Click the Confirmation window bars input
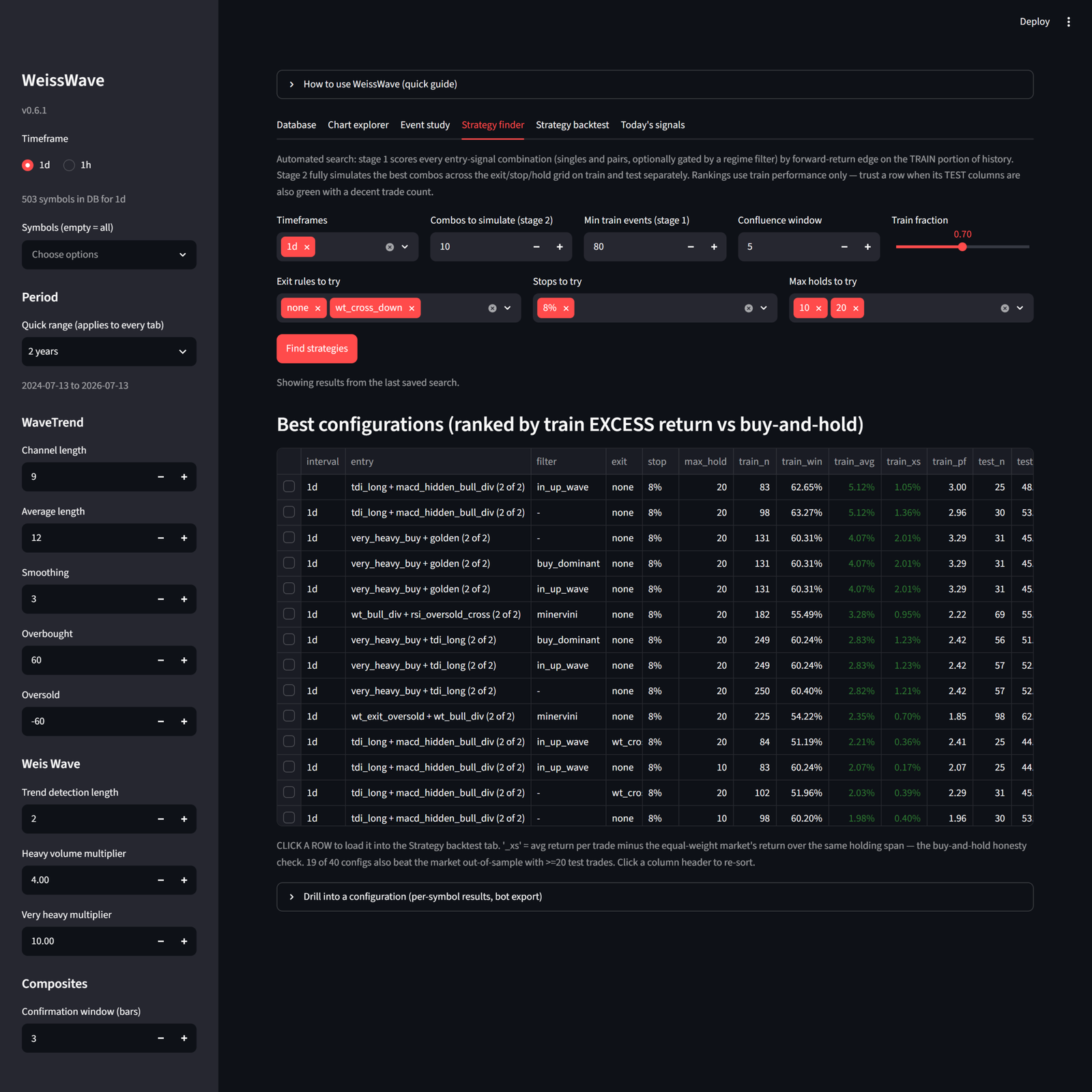 (86, 1039)
